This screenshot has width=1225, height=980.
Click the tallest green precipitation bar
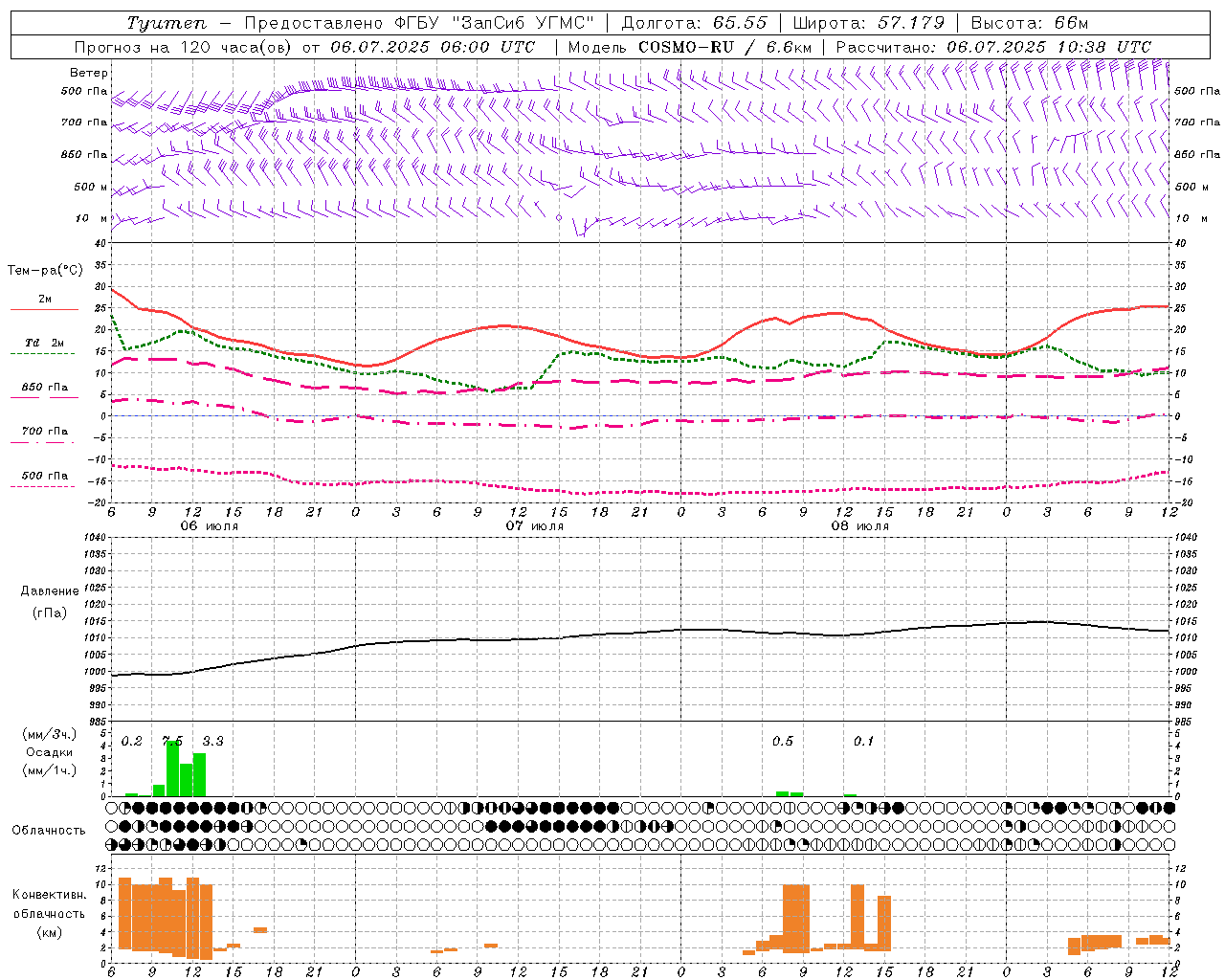[x=172, y=768]
